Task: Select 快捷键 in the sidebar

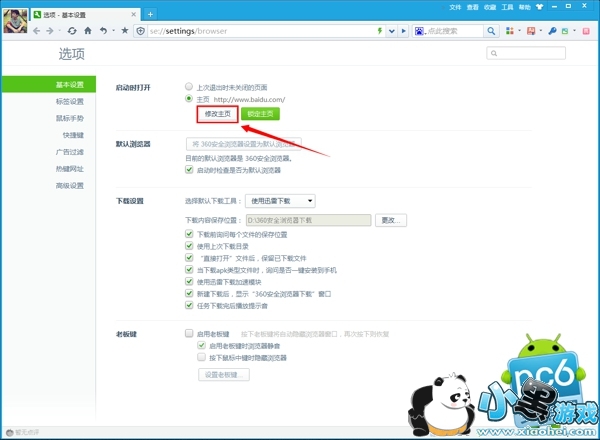Action: (x=73, y=135)
